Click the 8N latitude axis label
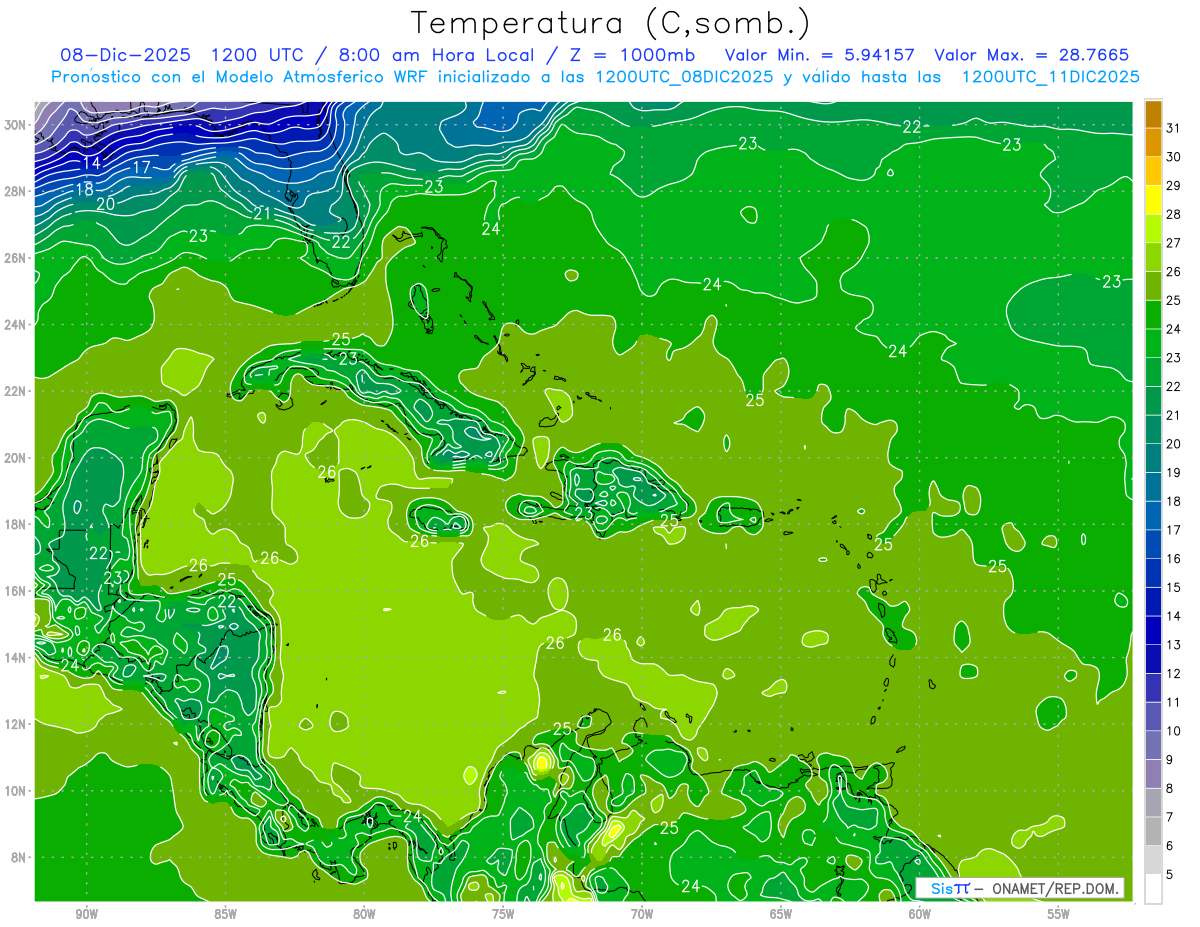Image resolution: width=1200 pixels, height=927 pixels. coord(19,858)
